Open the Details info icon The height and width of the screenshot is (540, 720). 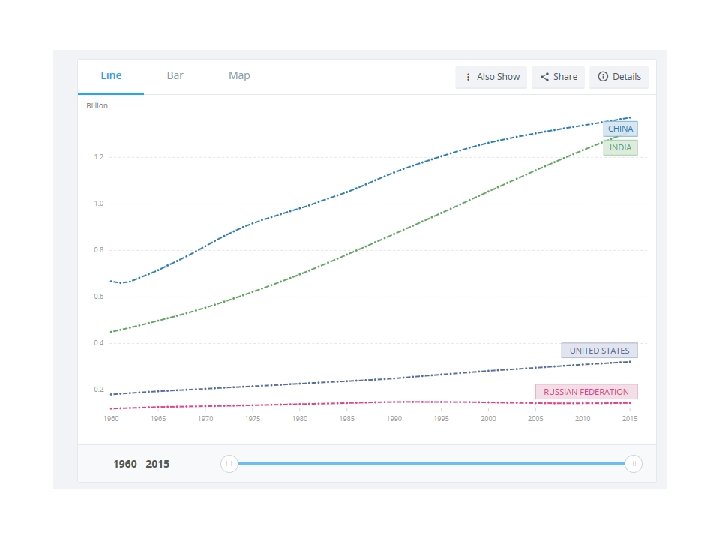pos(603,77)
